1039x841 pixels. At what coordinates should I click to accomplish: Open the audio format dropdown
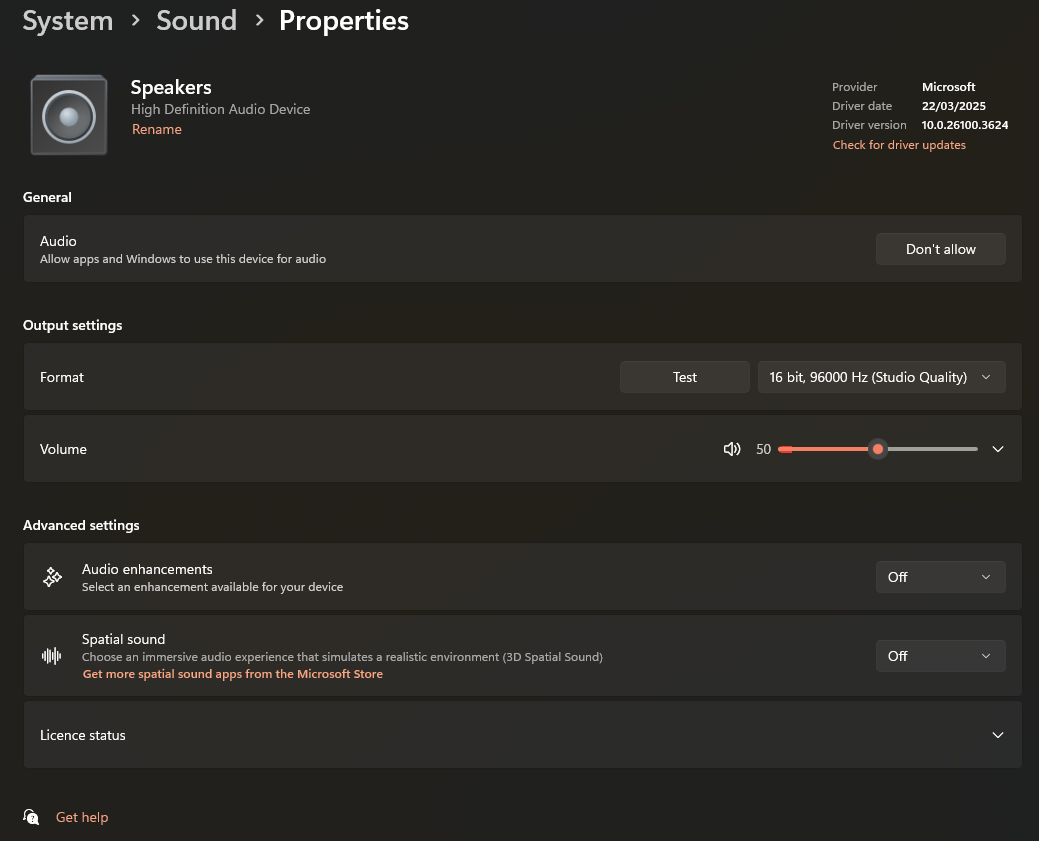pyautogui.click(x=881, y=377)
